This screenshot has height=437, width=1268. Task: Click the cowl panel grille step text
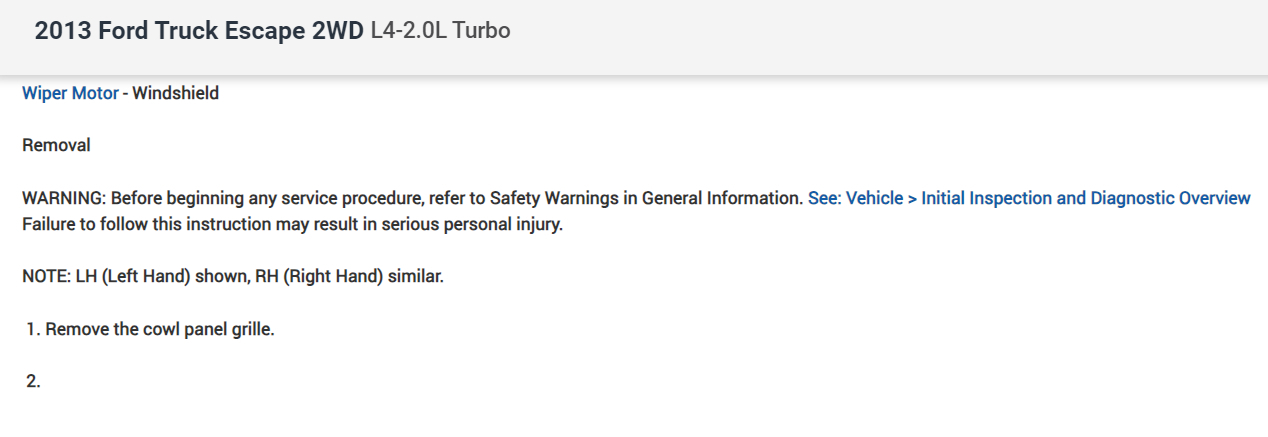coord(207,329)
